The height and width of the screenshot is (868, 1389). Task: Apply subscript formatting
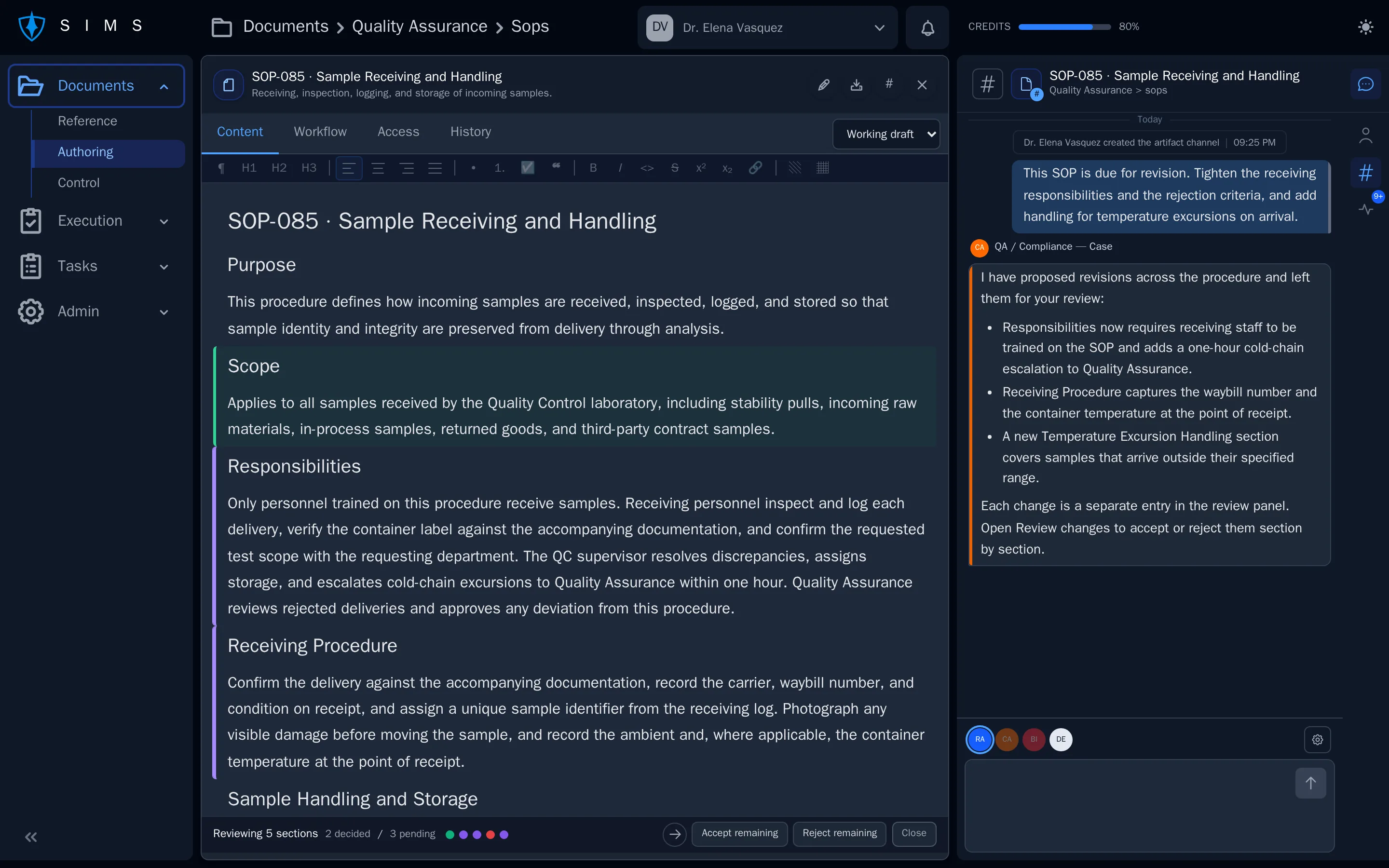(x=727, y=168)
